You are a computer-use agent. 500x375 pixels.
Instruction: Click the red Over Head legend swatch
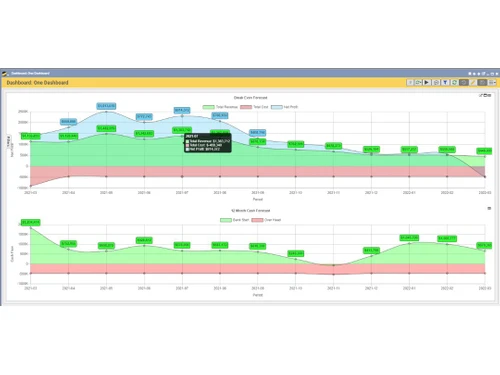257,220
